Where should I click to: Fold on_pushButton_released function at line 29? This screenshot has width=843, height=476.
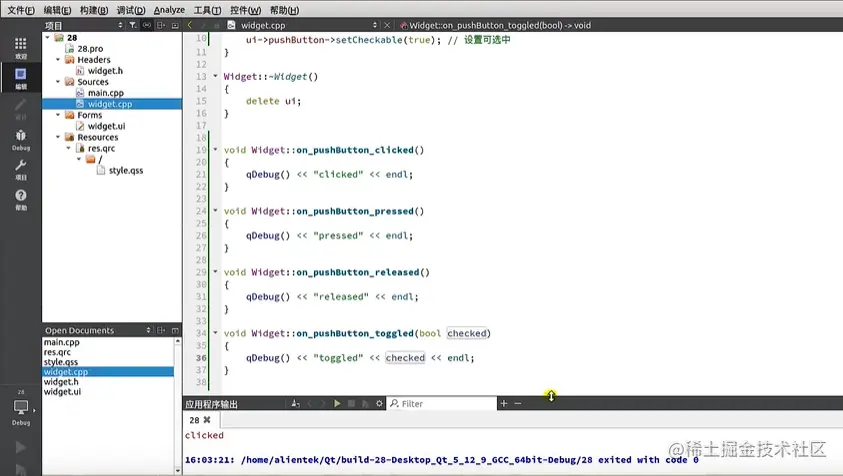pos(215,272)
